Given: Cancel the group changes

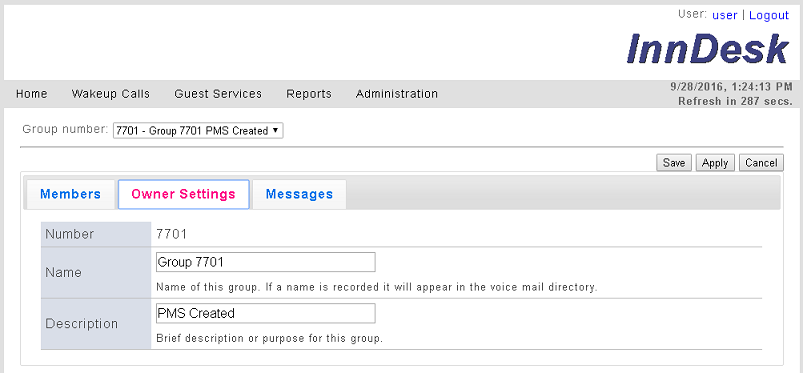Looking at the screenshot, I should 761,163.
